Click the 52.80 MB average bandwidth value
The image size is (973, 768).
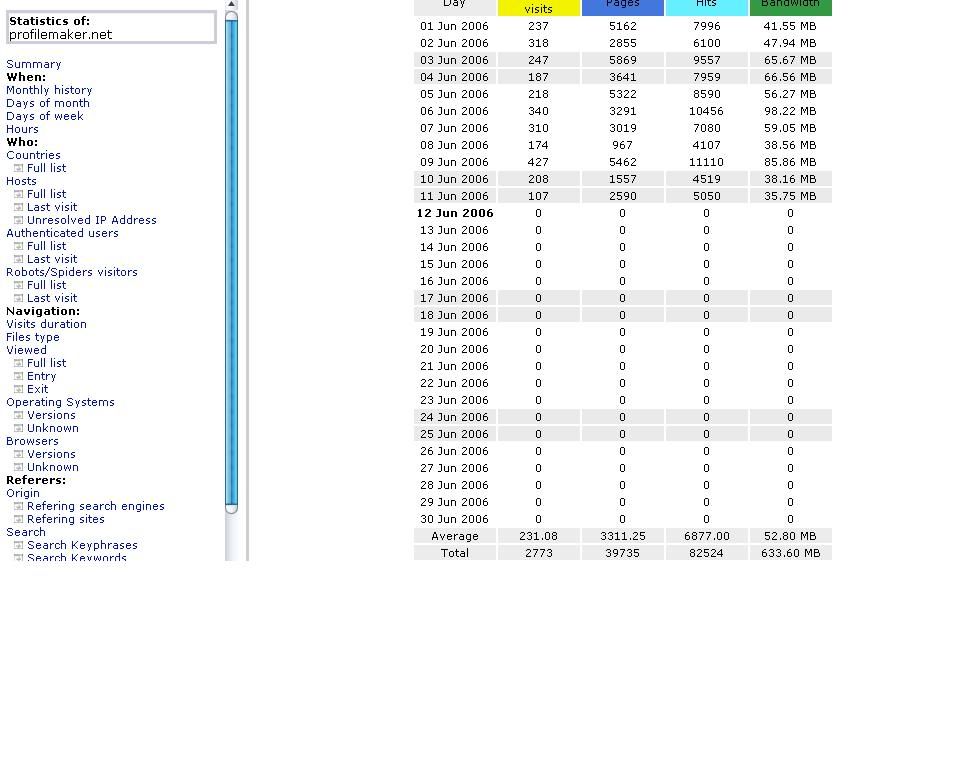[x=790, y=536]
